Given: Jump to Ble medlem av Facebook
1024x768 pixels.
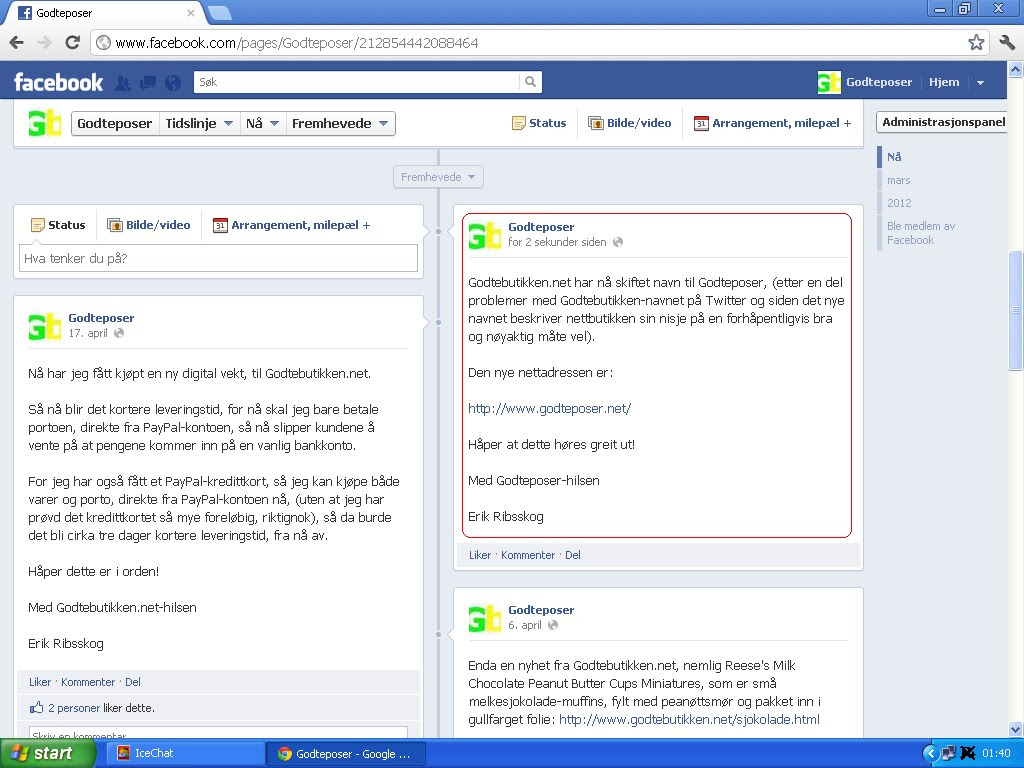Looking at the screenshot, I should (921, 232).
